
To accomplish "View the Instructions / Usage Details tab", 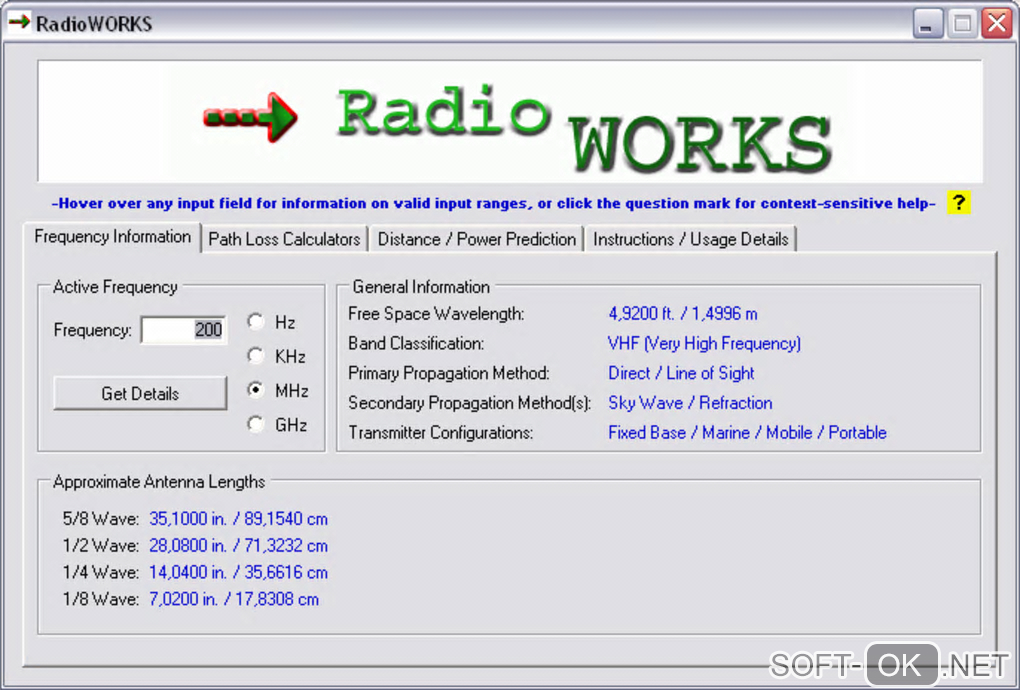I will pos(690,239).
